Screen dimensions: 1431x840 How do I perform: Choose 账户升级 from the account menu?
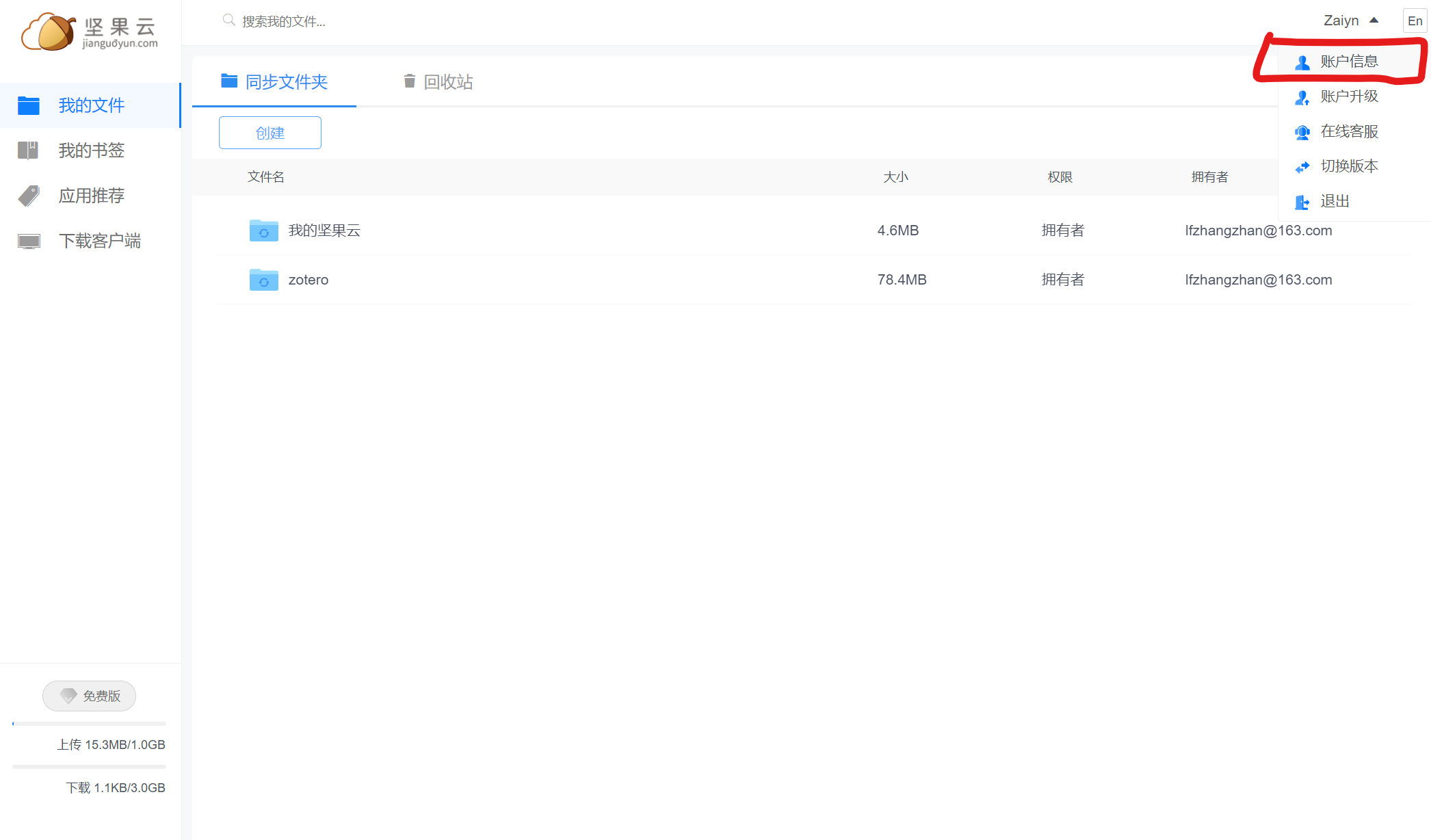pos(1354,96)
